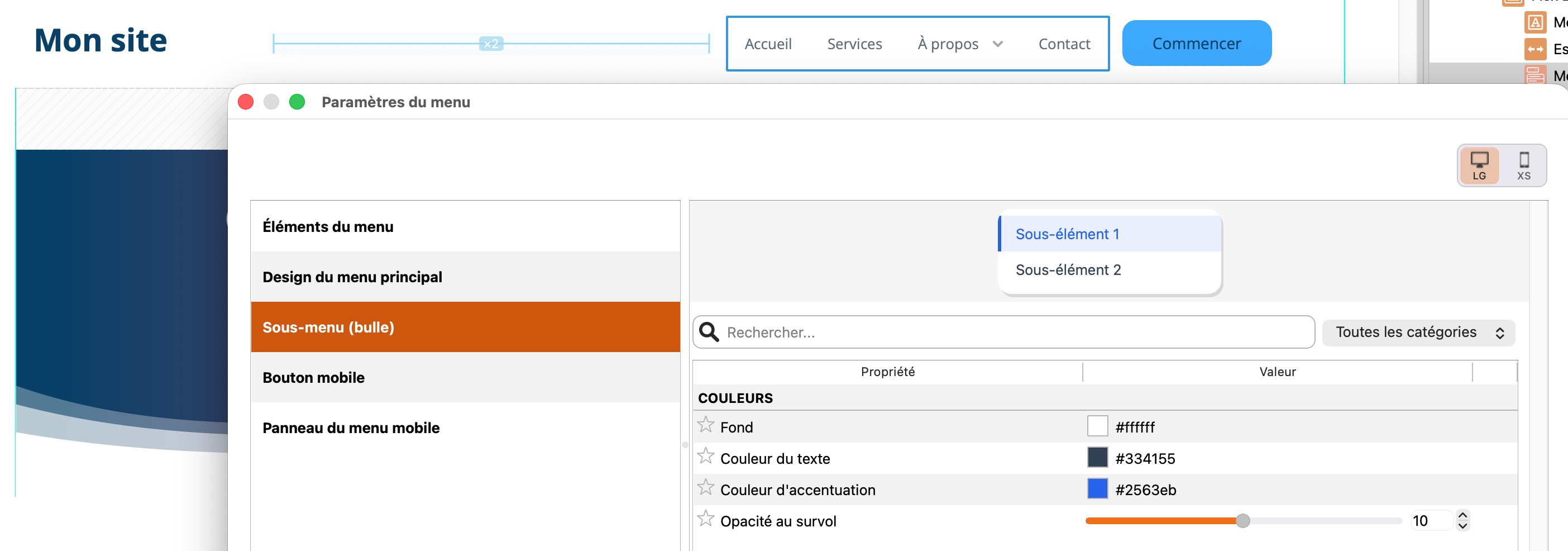The height and width of the screenshot is (551, 1568).
Task: Click the opacity value field showing 10
Action: (1431, 521)
